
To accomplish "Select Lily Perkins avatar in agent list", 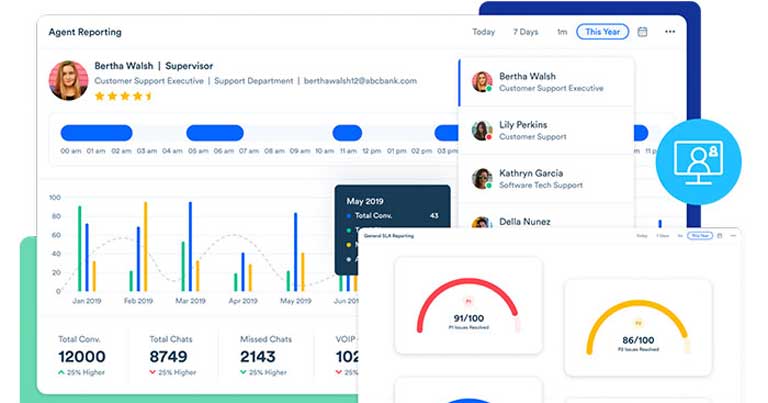I will coord(482,130).
